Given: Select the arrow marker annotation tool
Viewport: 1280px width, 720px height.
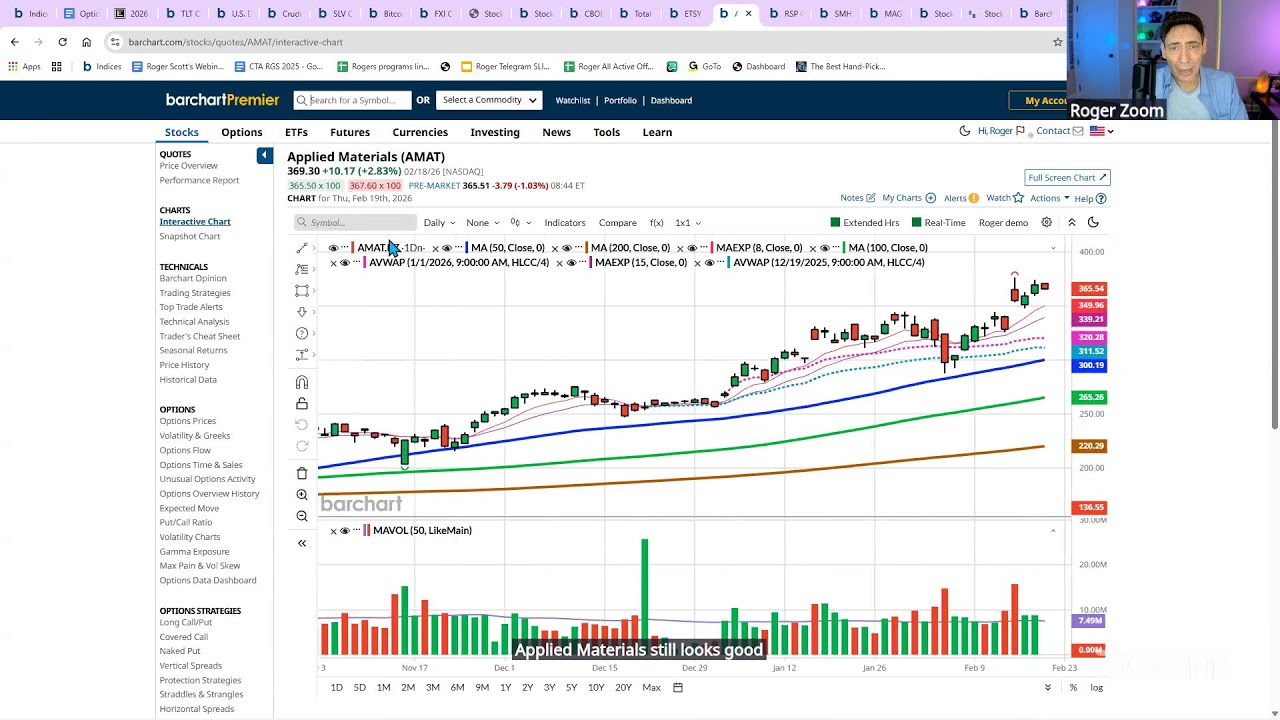Looking at the screenshot, I should 302,312.
